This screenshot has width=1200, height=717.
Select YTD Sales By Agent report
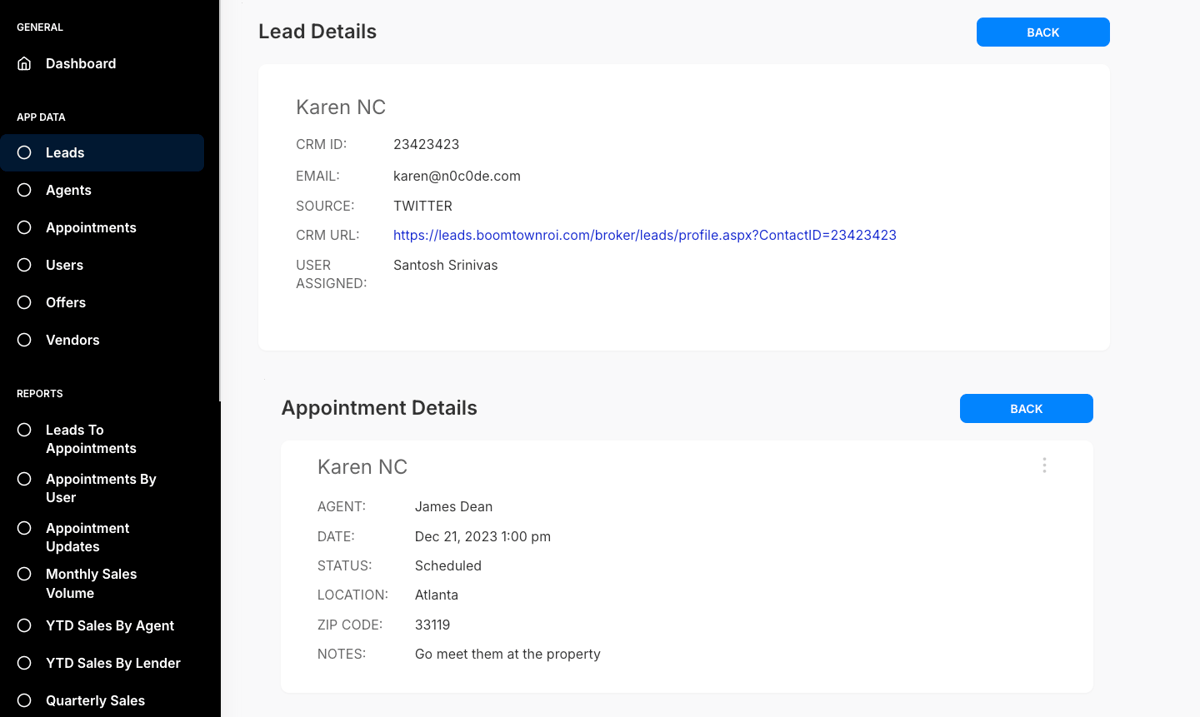coord(109,626)
